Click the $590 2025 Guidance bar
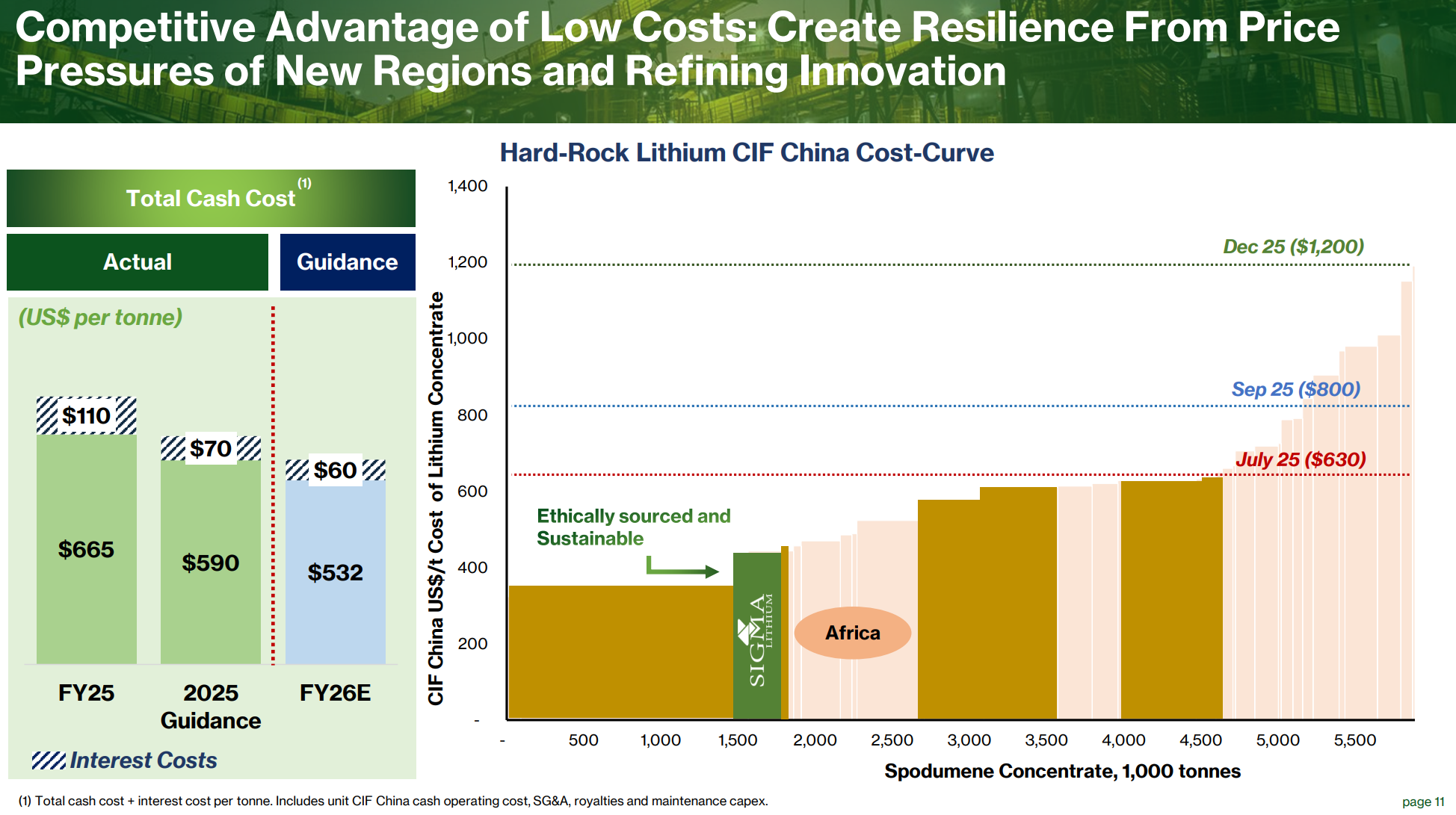 pyautogui.click(x=211, y=563)
